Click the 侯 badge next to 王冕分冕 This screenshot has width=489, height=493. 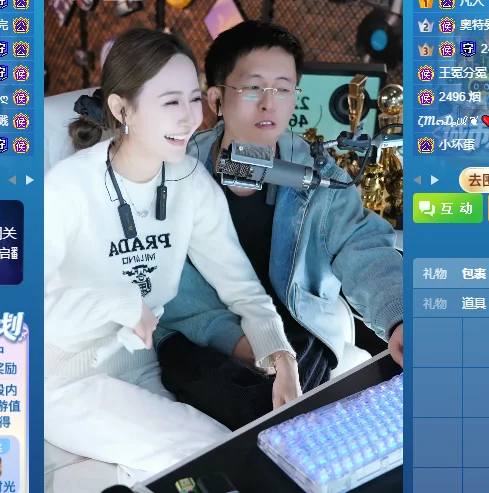tap(426, 74)
